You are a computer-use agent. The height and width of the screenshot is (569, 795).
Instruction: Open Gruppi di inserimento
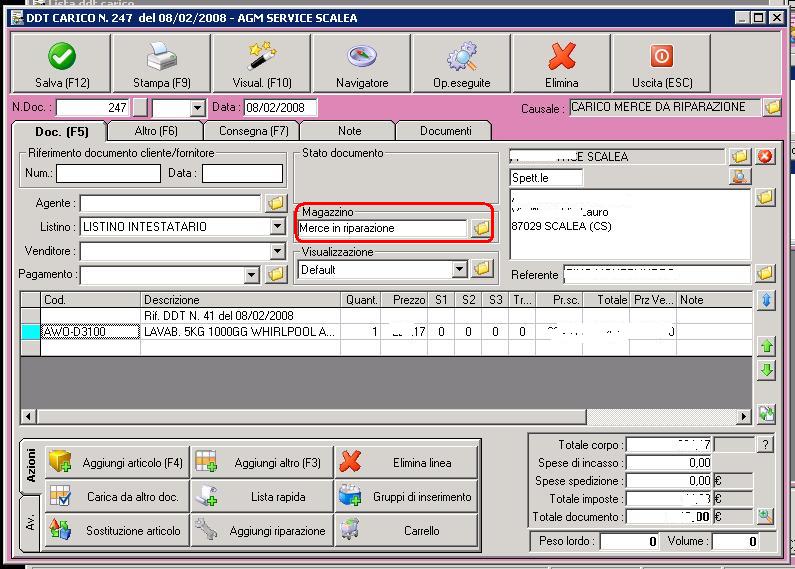point(406,496)
